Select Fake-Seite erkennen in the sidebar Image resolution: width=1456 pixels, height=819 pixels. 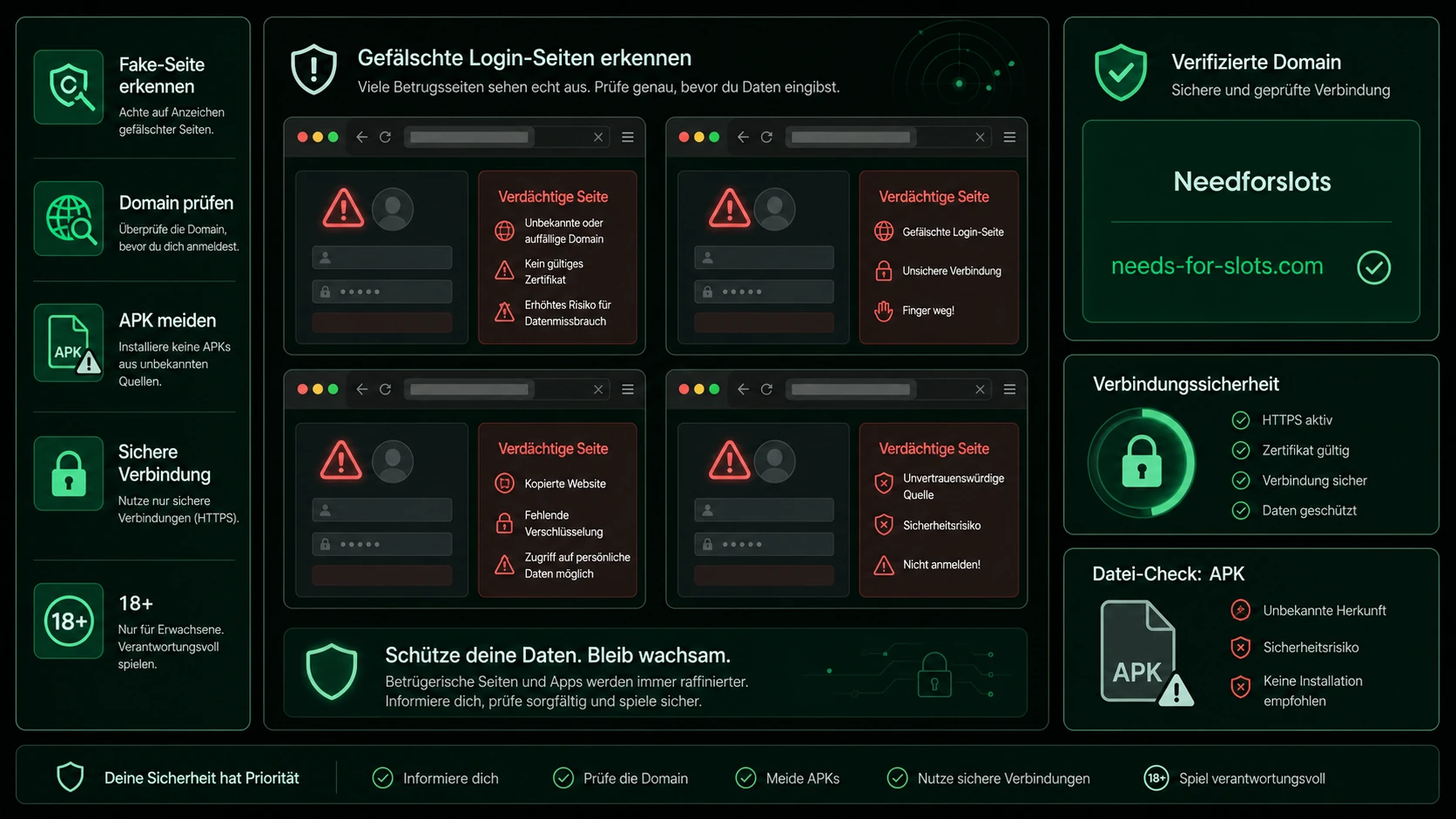click(x=162, y=76)
